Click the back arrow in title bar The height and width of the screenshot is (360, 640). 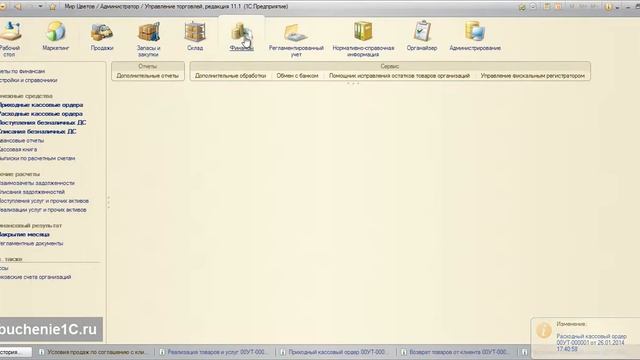[18, 7]
